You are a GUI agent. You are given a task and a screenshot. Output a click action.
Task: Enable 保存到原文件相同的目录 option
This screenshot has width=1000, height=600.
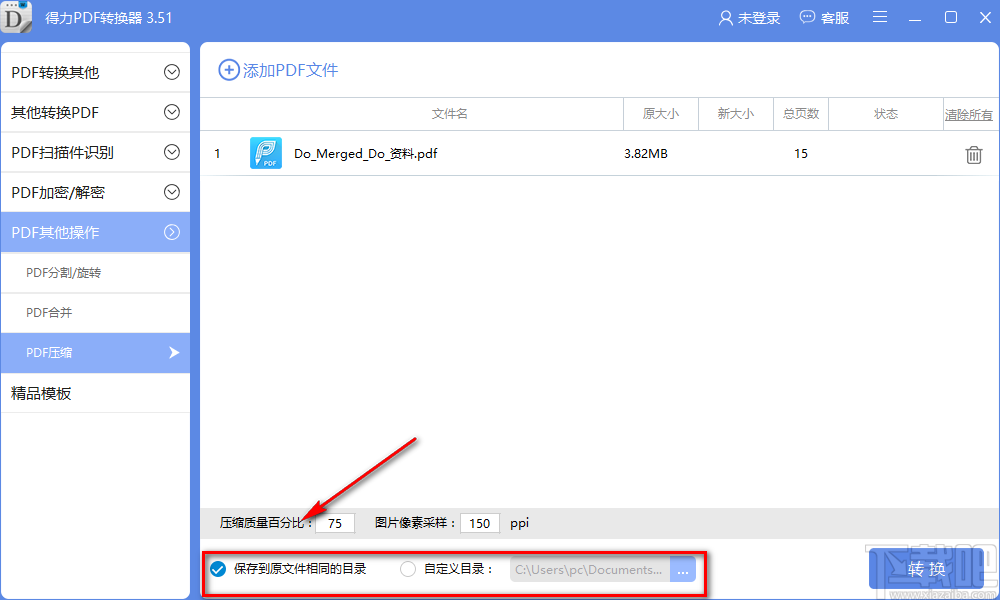coord(218,569)
